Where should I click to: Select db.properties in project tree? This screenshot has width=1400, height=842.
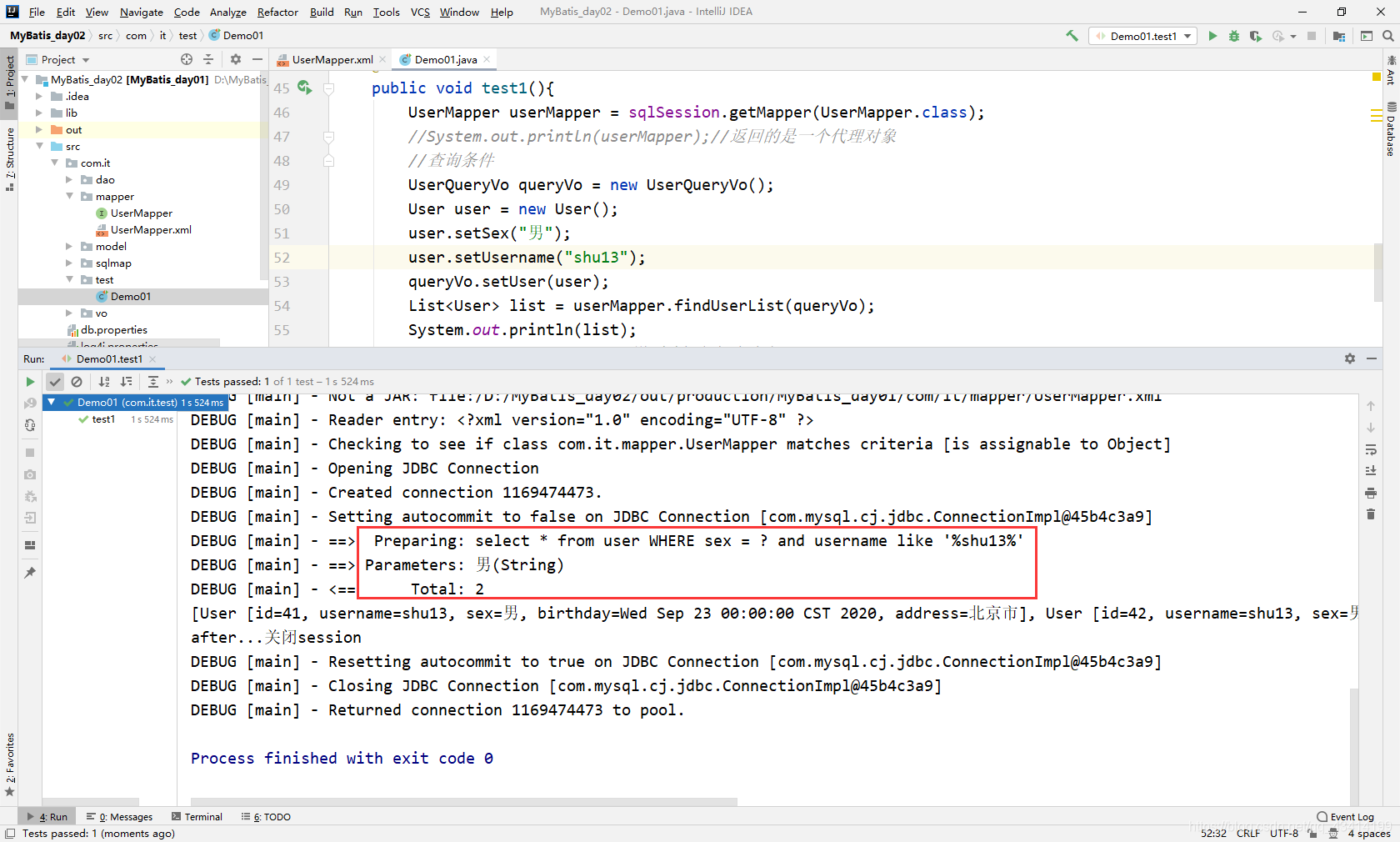114,329
